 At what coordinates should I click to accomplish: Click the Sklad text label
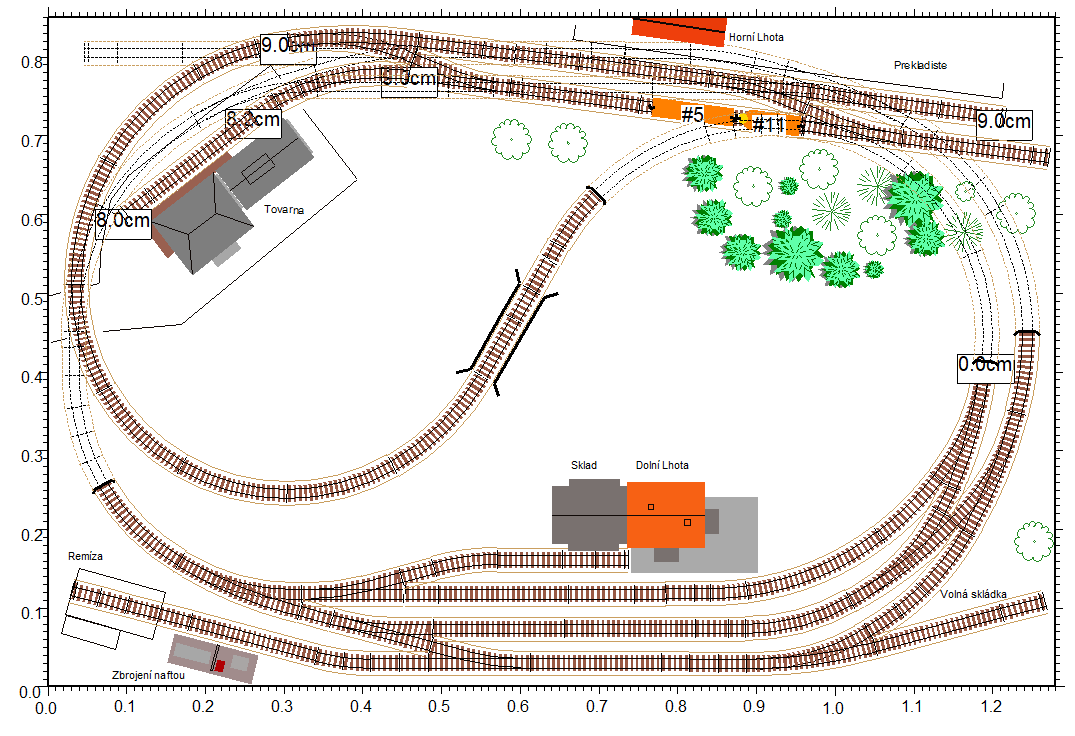pos(584,465)
